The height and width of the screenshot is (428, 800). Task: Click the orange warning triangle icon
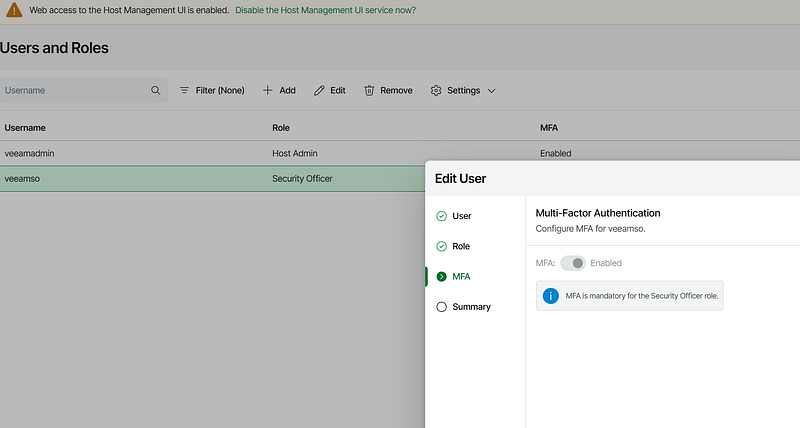pyautogui.click(x=14, y=10)
